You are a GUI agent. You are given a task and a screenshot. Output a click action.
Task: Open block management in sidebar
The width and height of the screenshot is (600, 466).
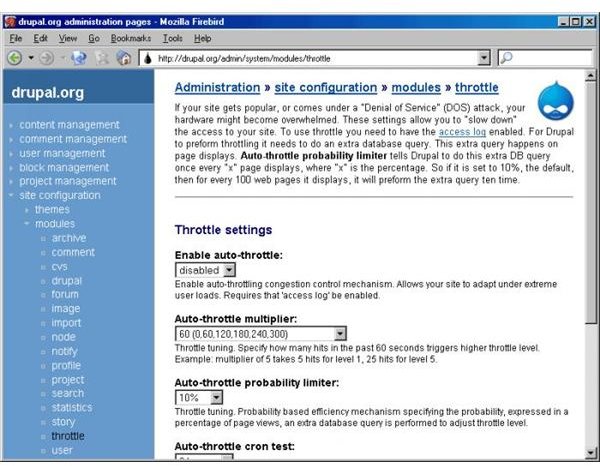(64, 167)
